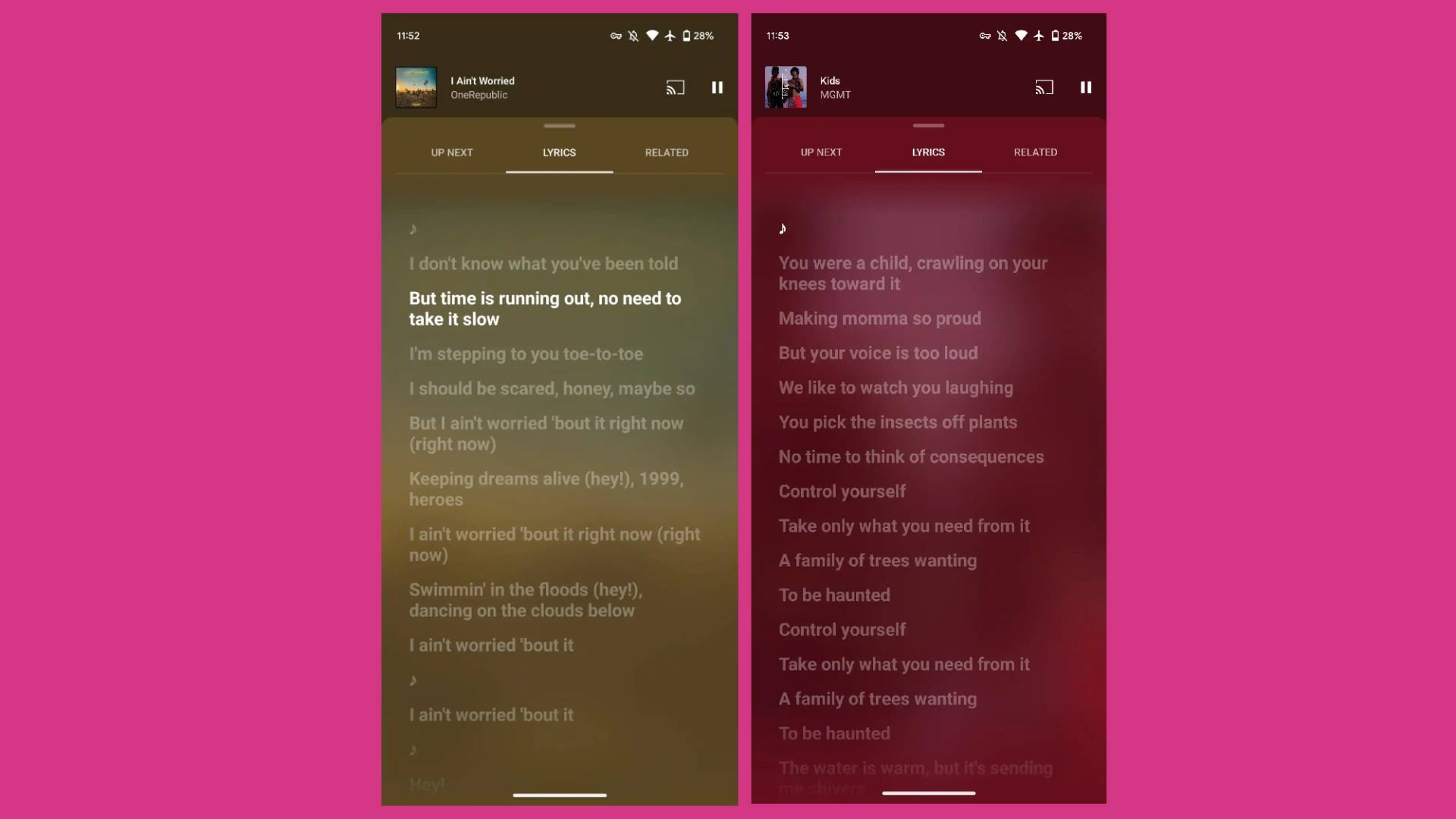
Task: Tap OneRepublic album art thumbnail
Action: tap(417, 87)
